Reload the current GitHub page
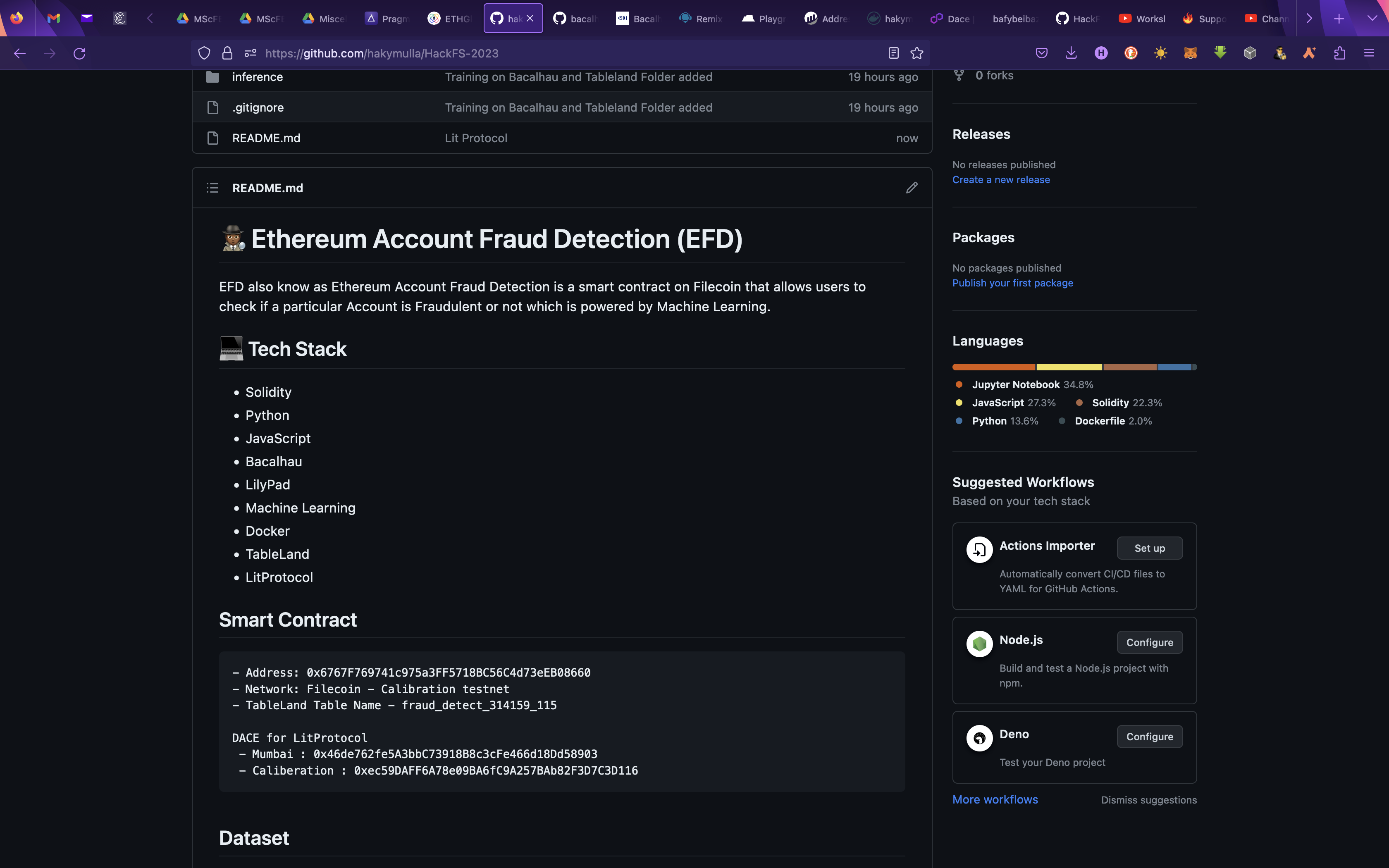Screen dimensions: 1389x868 [x=80, y=53]
